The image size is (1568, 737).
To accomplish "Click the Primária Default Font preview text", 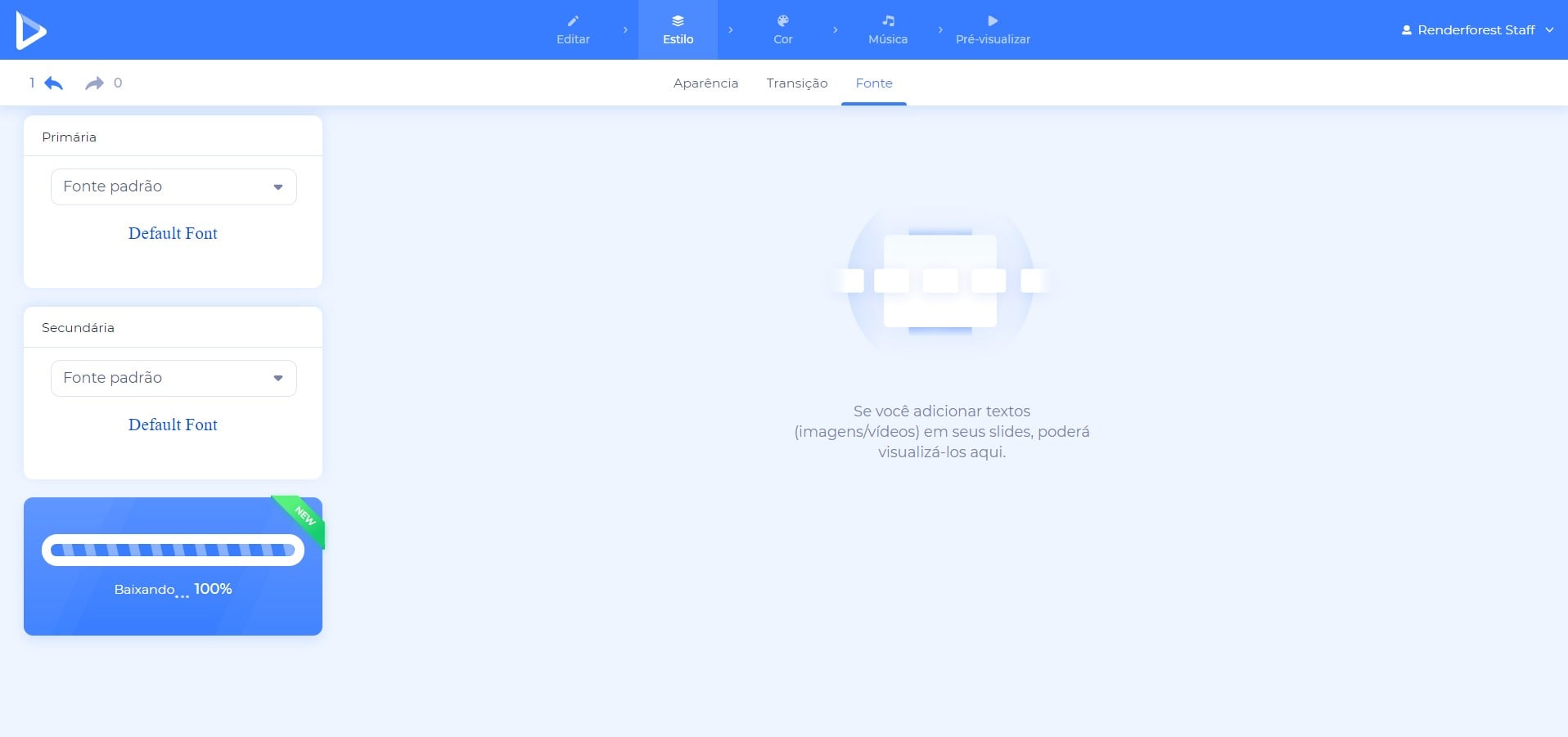I will 173,233.
